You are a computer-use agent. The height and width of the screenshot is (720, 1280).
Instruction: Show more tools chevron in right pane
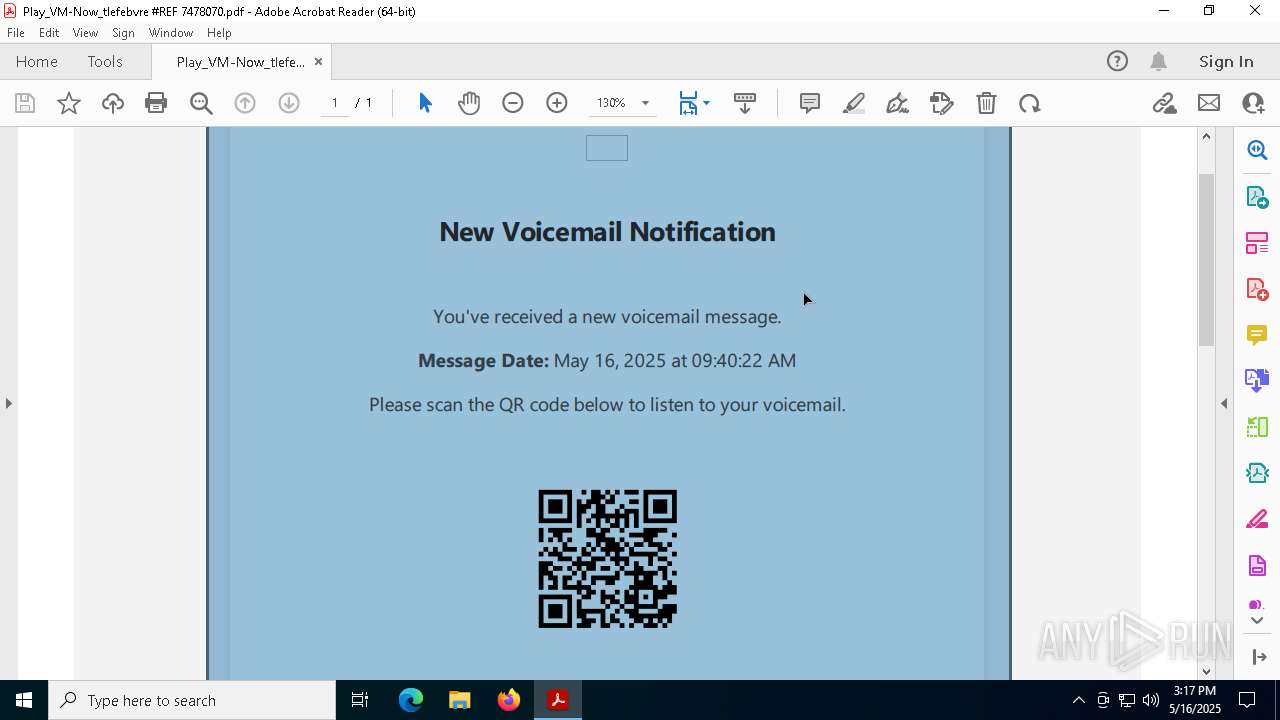pos(1257,621)
